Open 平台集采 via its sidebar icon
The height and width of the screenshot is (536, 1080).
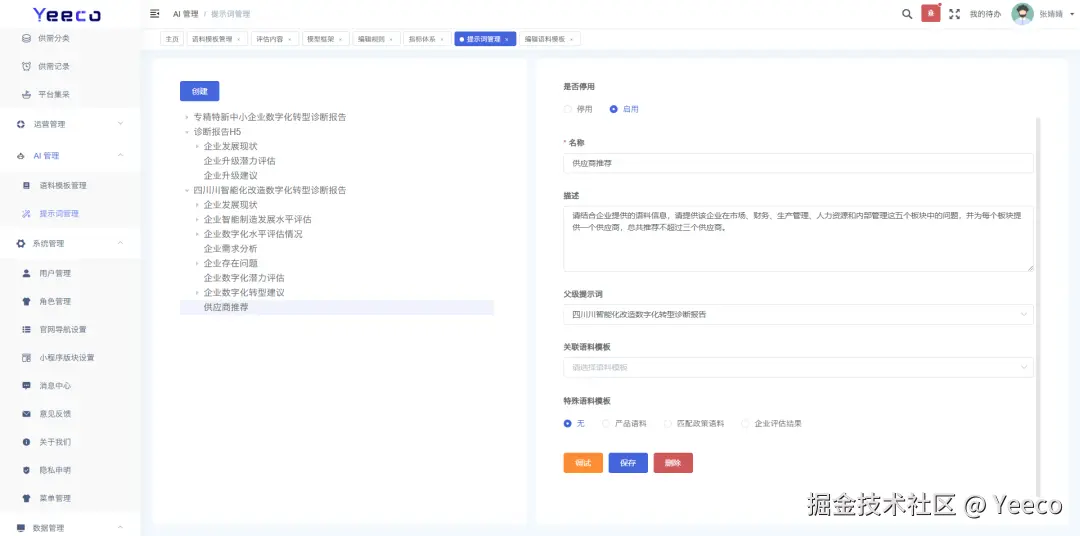[x=26, y=94]
